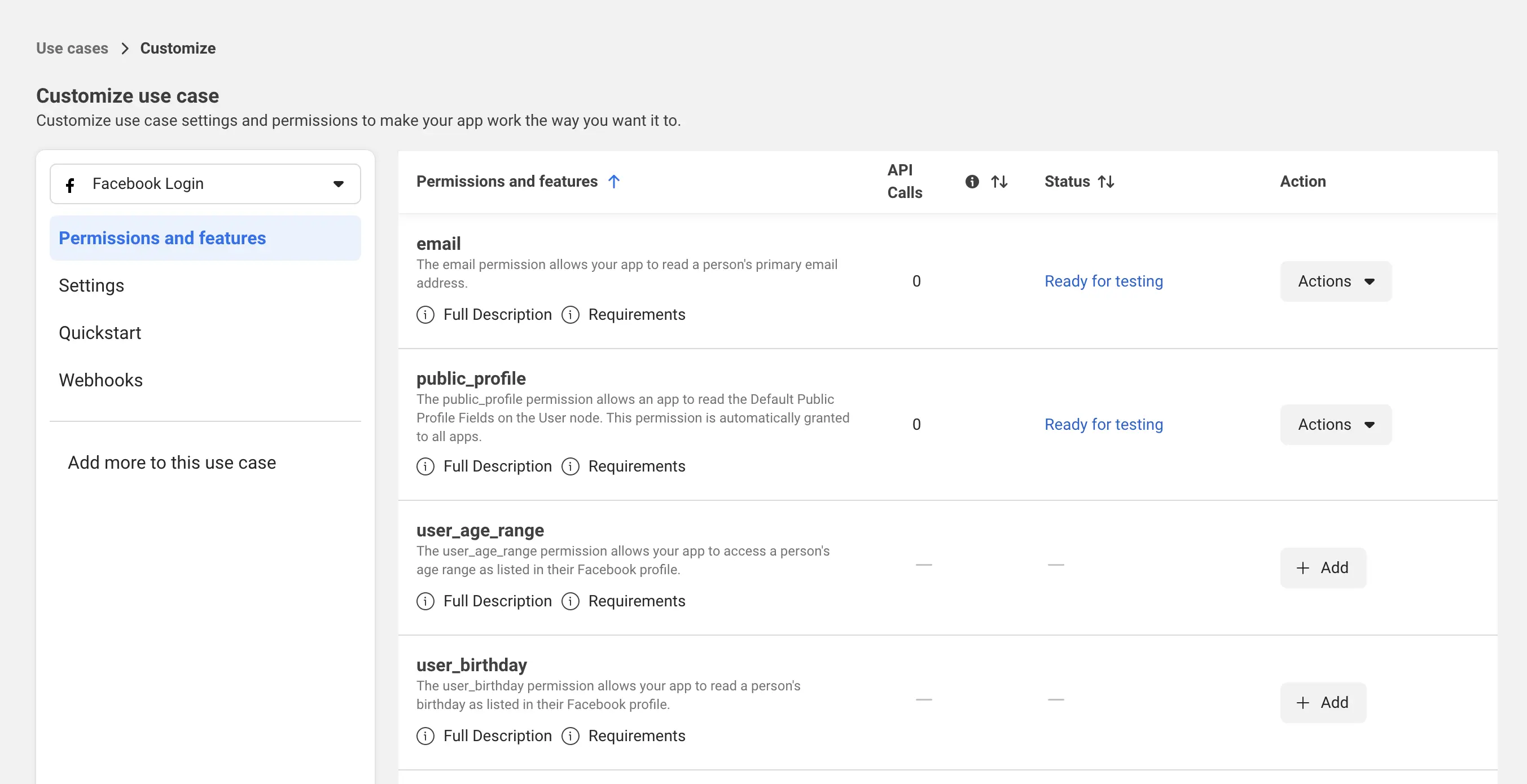Navigate to Use cases breadcrumb
Screen dimensions: 1527x784
[72, 49]
